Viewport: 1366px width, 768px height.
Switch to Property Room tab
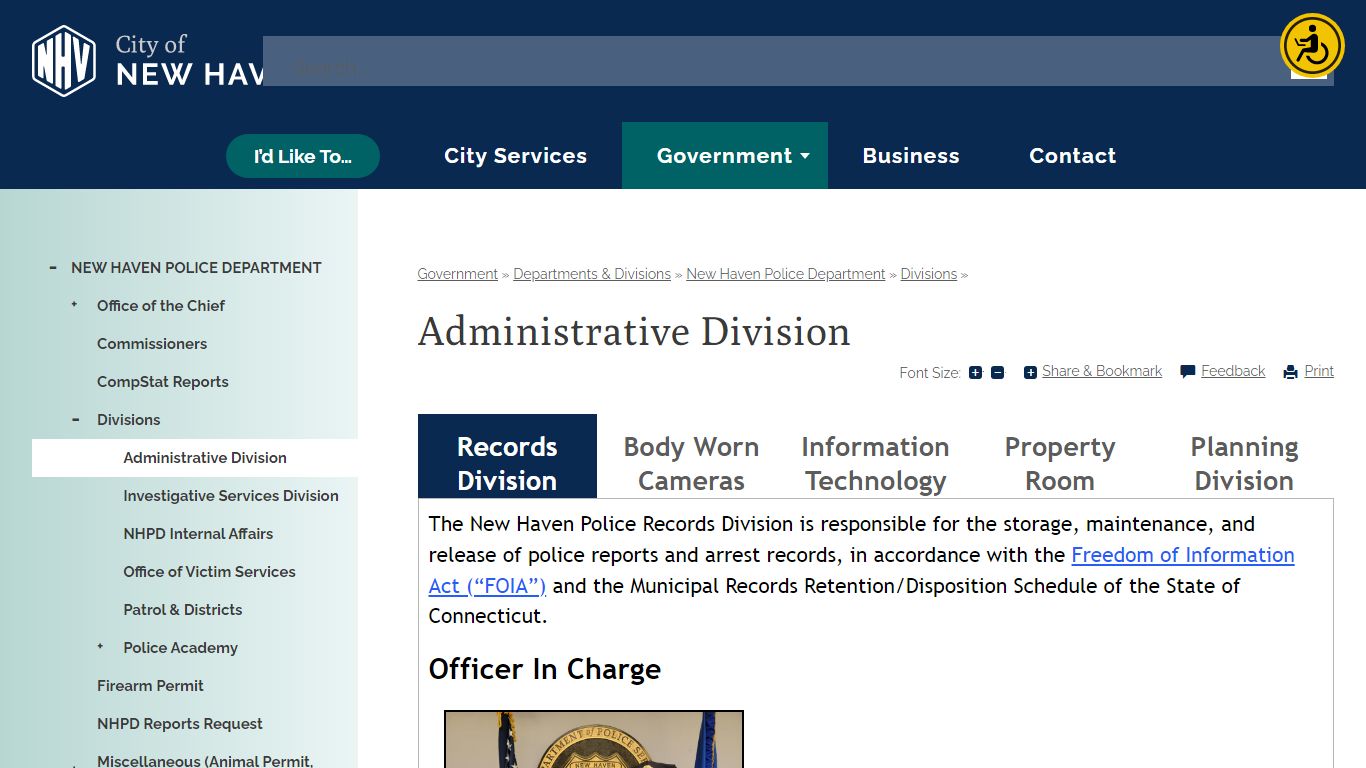(x=1060, y=464)
